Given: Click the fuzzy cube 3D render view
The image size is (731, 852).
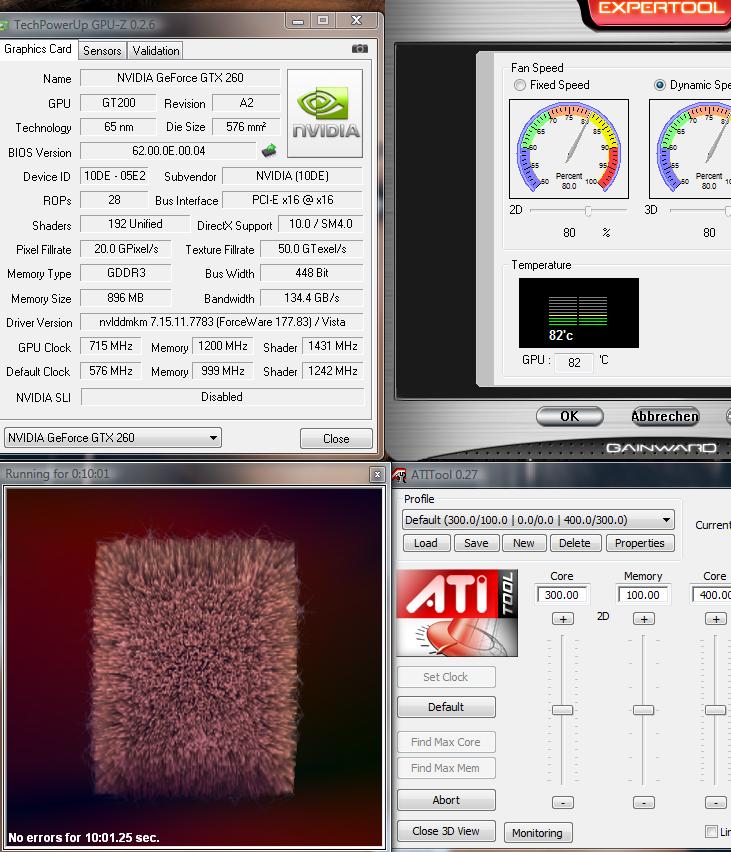Looking at the screenshot, I should coord(194,667).
